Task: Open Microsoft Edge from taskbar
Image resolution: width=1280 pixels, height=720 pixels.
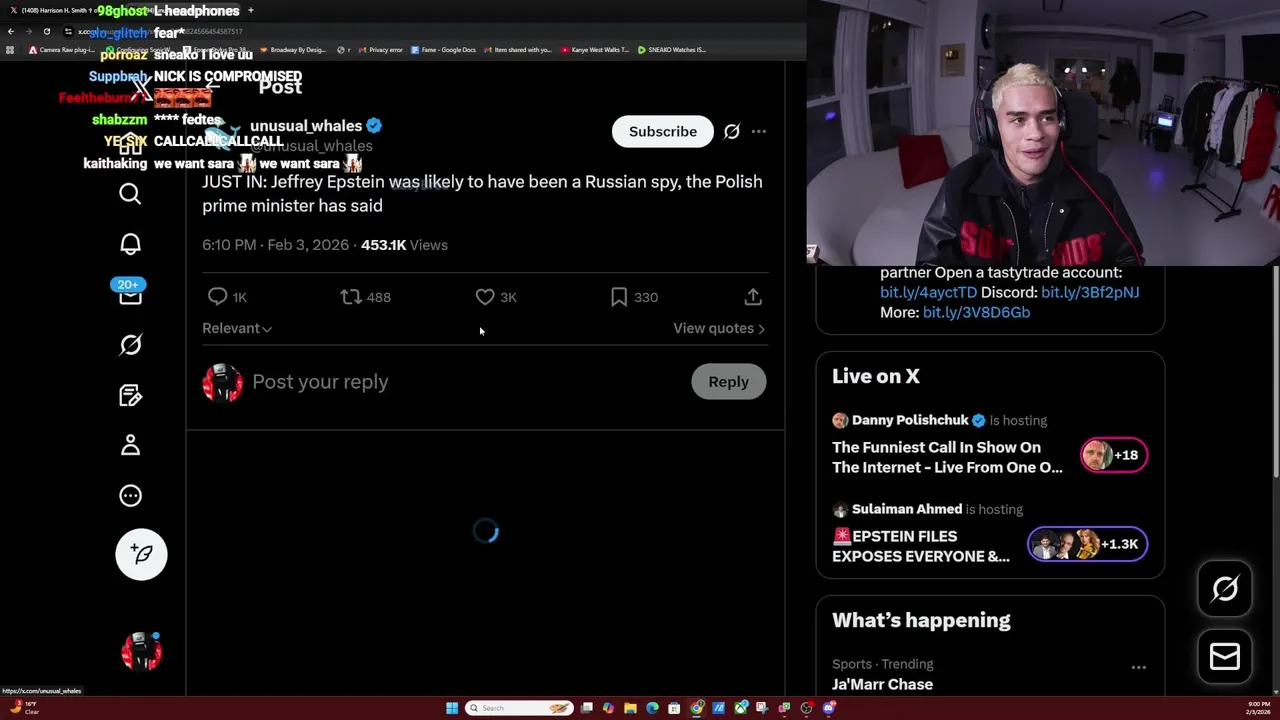Action: coord(652,708)
